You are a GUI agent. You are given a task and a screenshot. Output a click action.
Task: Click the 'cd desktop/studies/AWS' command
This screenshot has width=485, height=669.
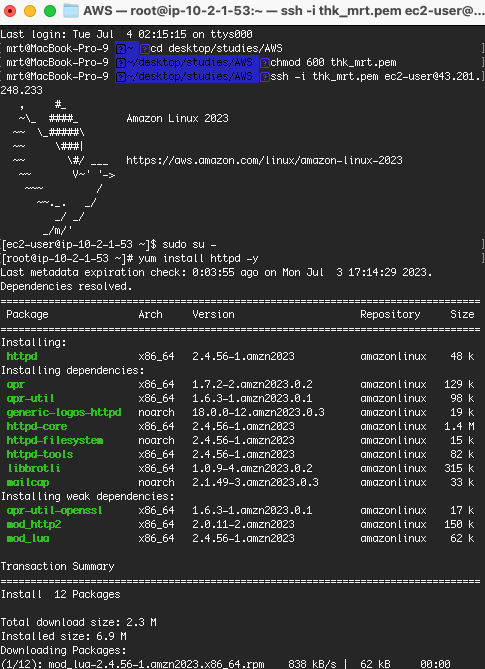(216, 48)
